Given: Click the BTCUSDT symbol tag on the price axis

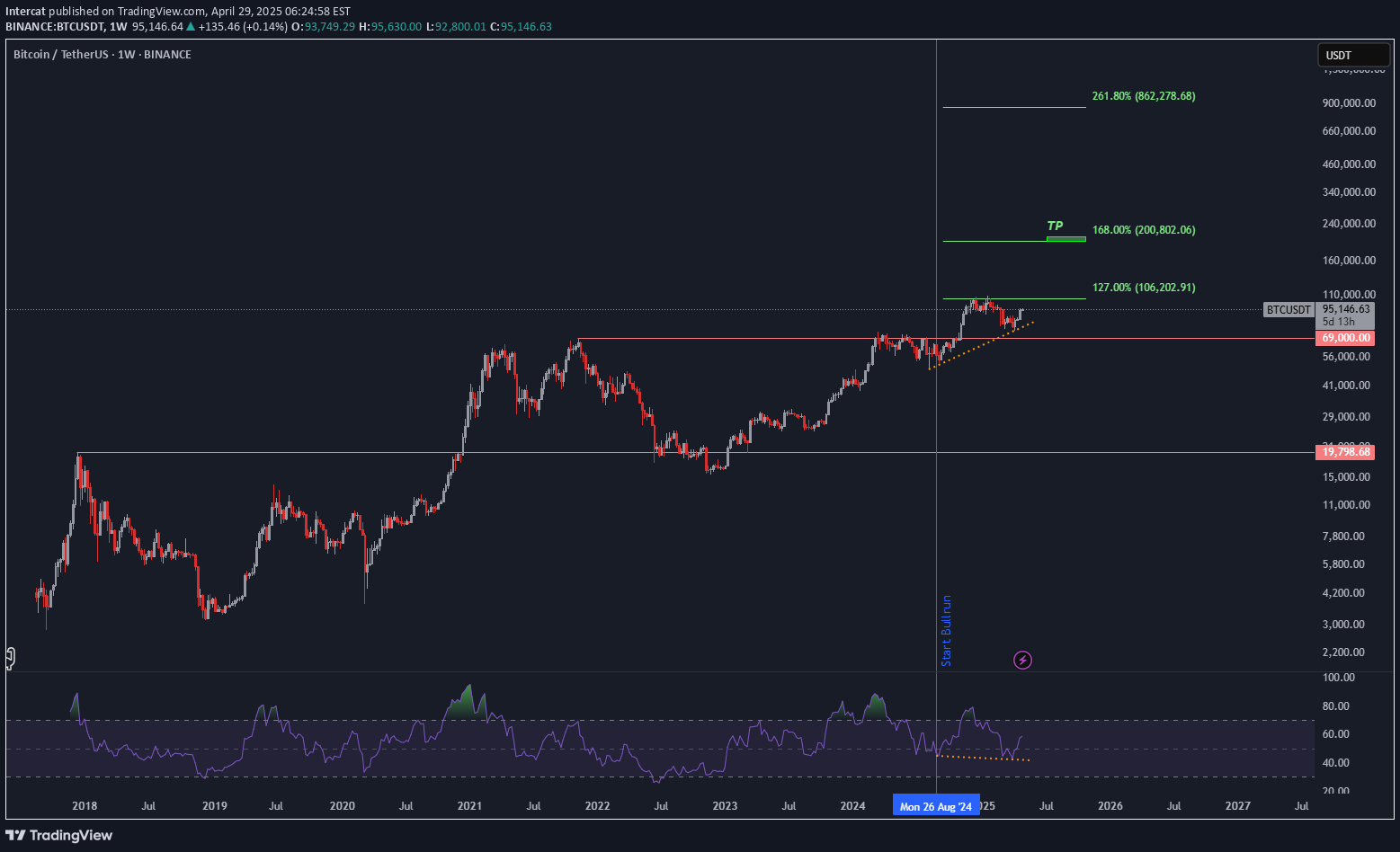Looking at the screenshot, I should coord(1289,310).
